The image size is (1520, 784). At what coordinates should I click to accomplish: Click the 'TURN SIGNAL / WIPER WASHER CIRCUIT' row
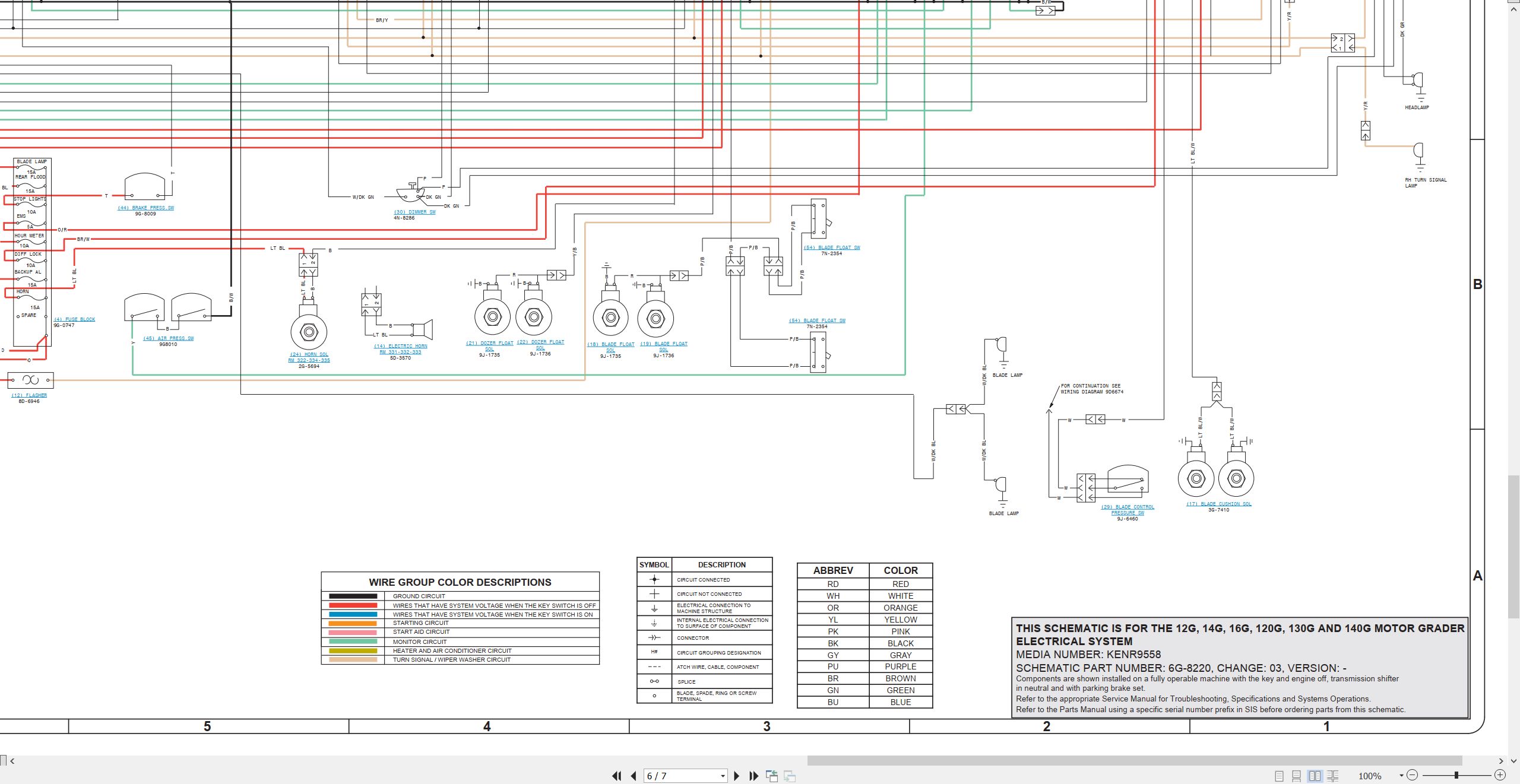[x=460, y=659]
